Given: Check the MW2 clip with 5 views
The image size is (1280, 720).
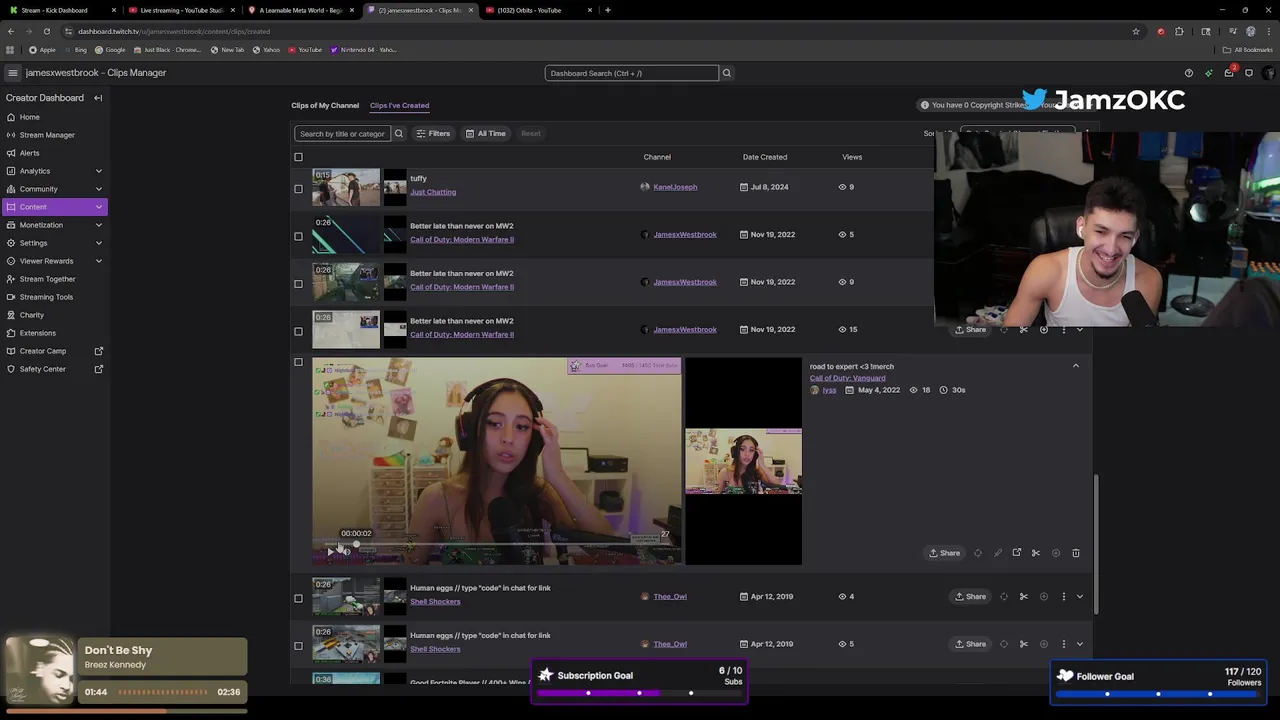Looking at the screenshot, I should [298, 237].
